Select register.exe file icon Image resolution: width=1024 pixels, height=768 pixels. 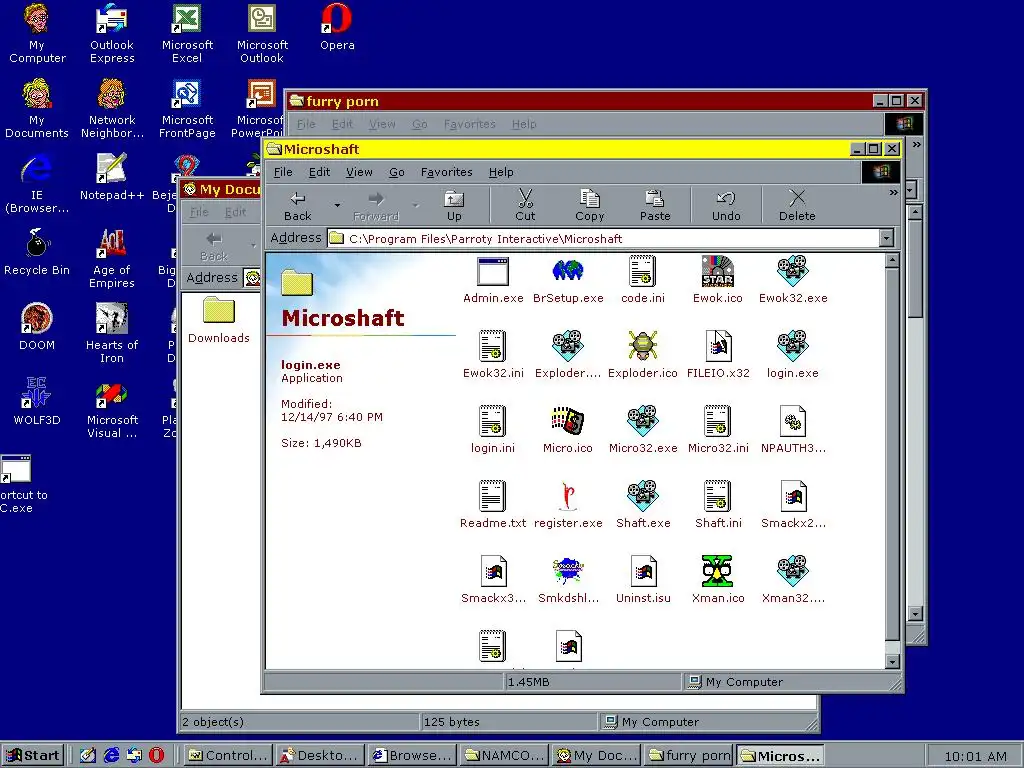click(568, 496)
